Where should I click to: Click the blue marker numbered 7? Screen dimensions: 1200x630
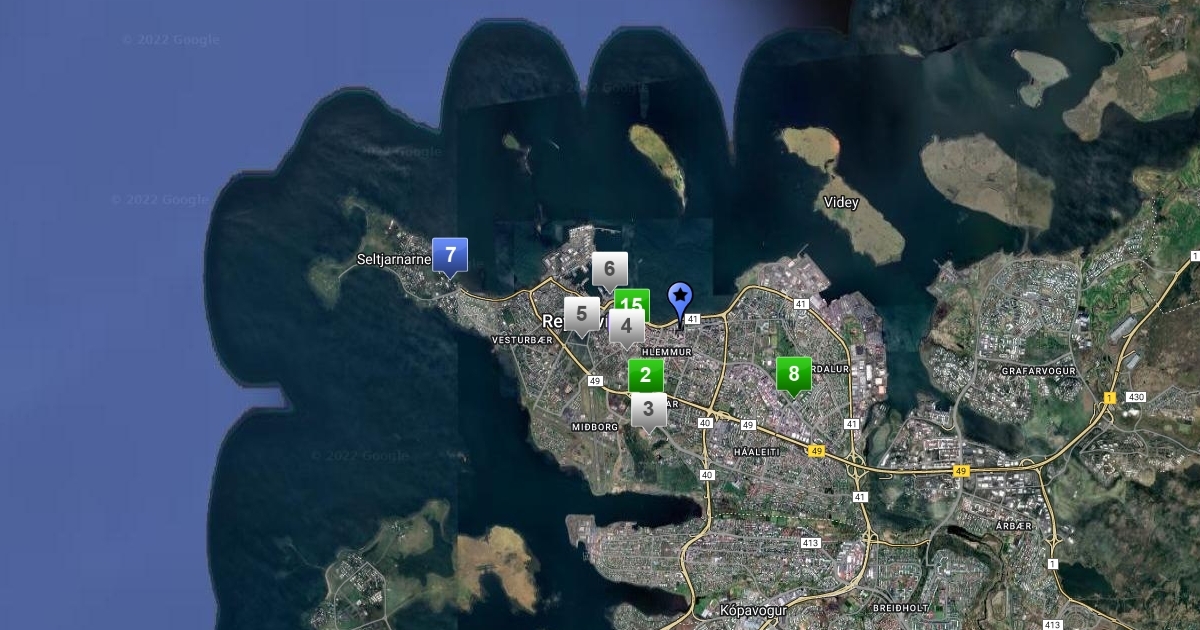[450, 255]
